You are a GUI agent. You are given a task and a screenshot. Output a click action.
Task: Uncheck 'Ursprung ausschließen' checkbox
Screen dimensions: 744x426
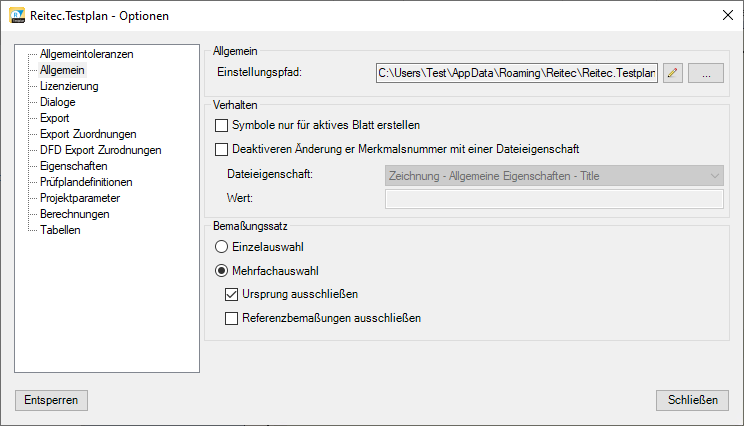point(232,295)
